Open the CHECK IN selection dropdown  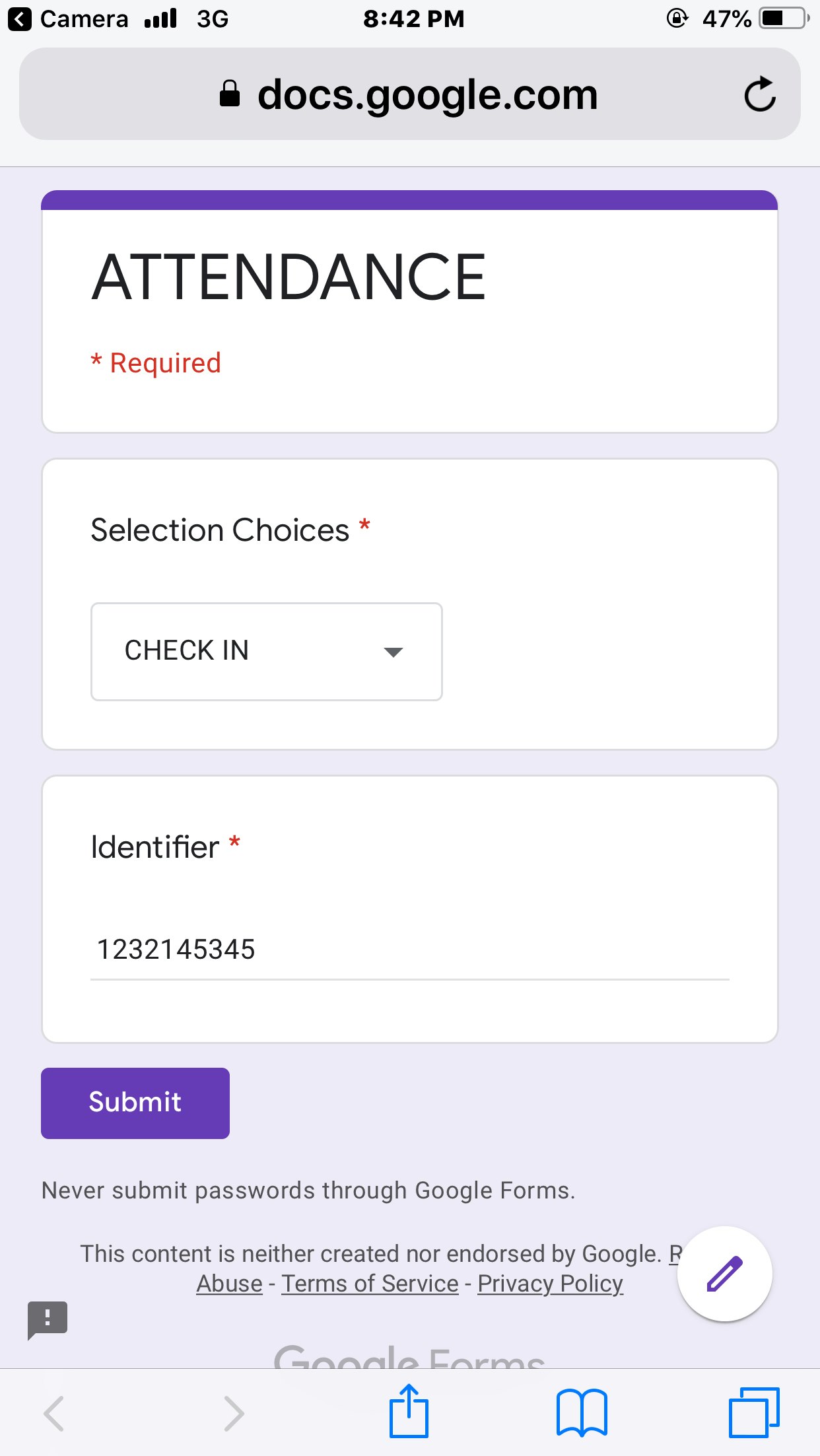[x=265, y=650]
